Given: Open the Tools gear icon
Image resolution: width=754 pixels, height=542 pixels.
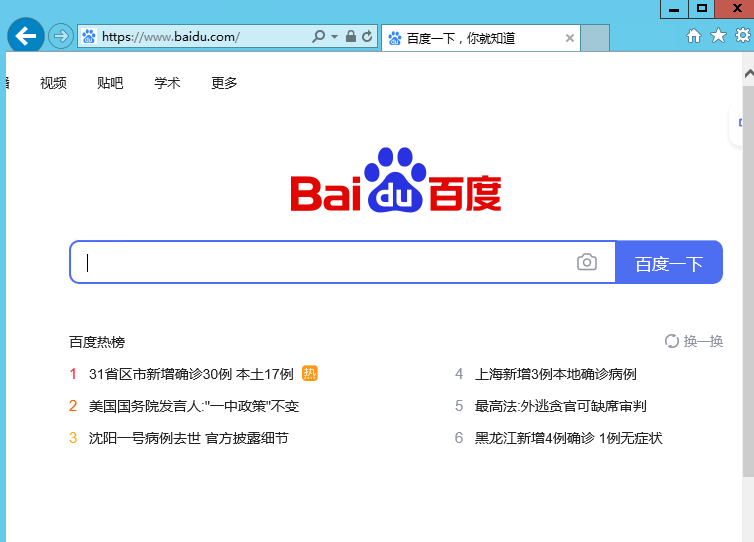Looking at the screenshot, I should coord(743,36).
